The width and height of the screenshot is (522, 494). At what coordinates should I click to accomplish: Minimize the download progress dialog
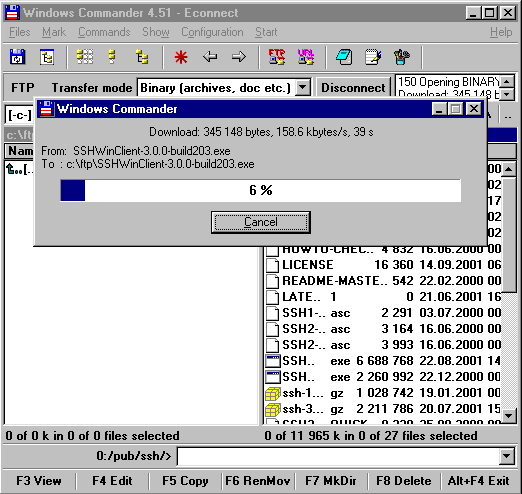(x=439, y=109)
